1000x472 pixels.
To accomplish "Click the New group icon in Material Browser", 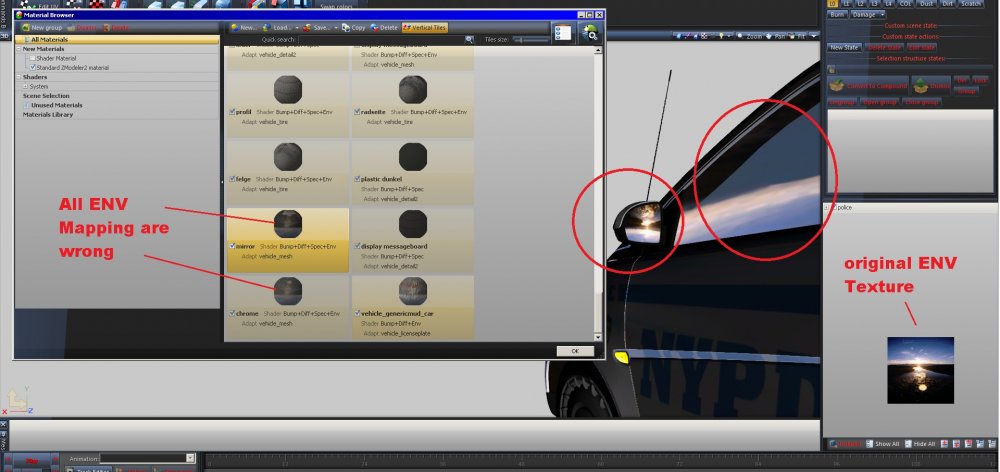I will 26,28.
